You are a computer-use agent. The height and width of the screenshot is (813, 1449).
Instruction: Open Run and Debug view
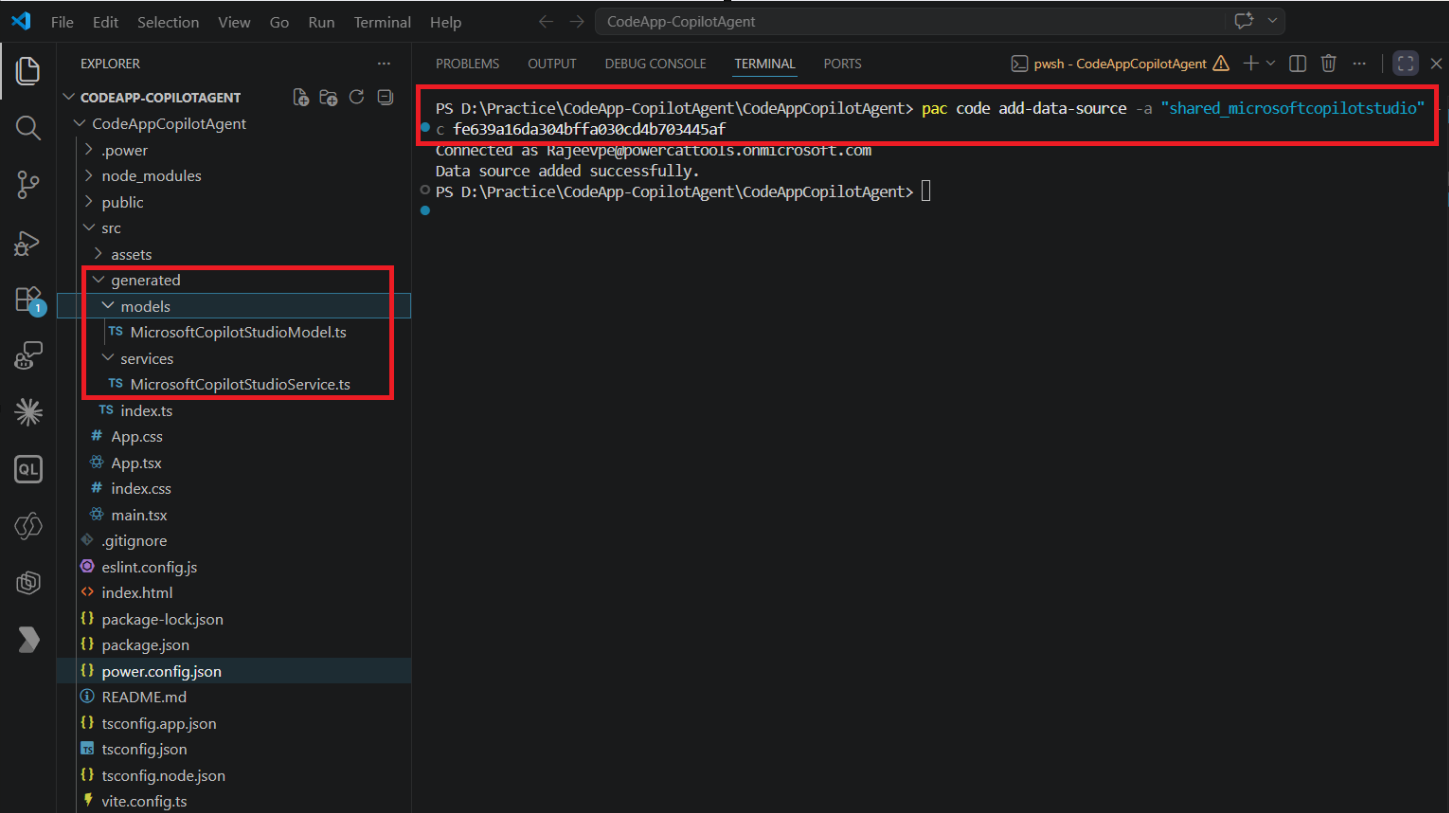click(28, 242)
